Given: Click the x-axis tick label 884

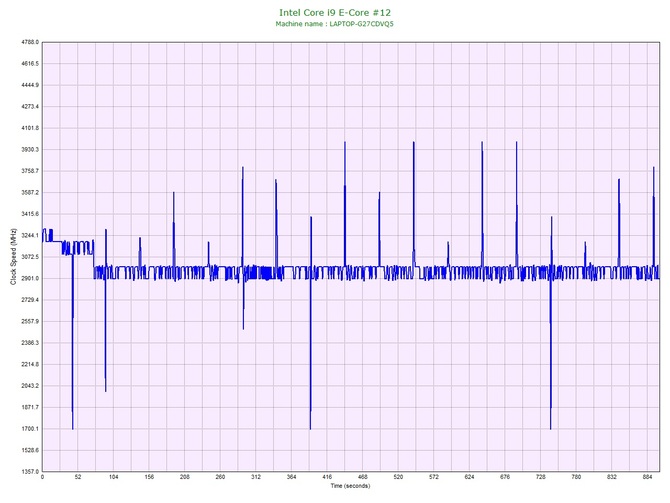Looking at the screenshot, I should [x=647, y=477].
